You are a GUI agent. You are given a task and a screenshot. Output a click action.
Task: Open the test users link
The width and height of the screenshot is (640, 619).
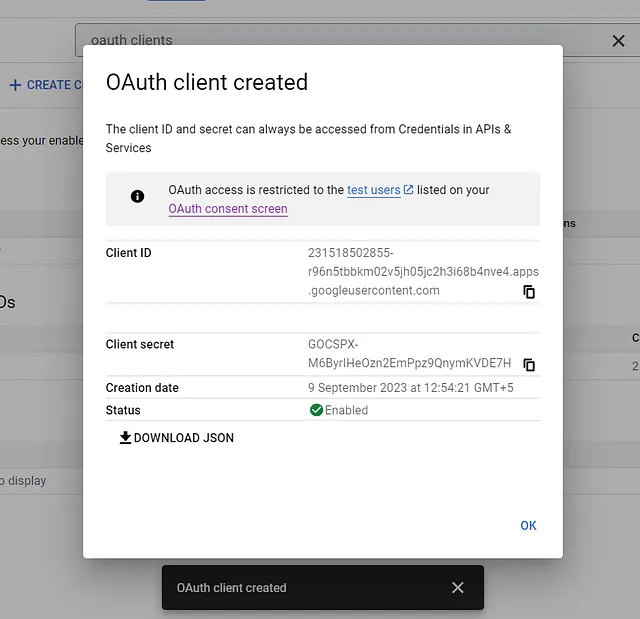point(373,190)
